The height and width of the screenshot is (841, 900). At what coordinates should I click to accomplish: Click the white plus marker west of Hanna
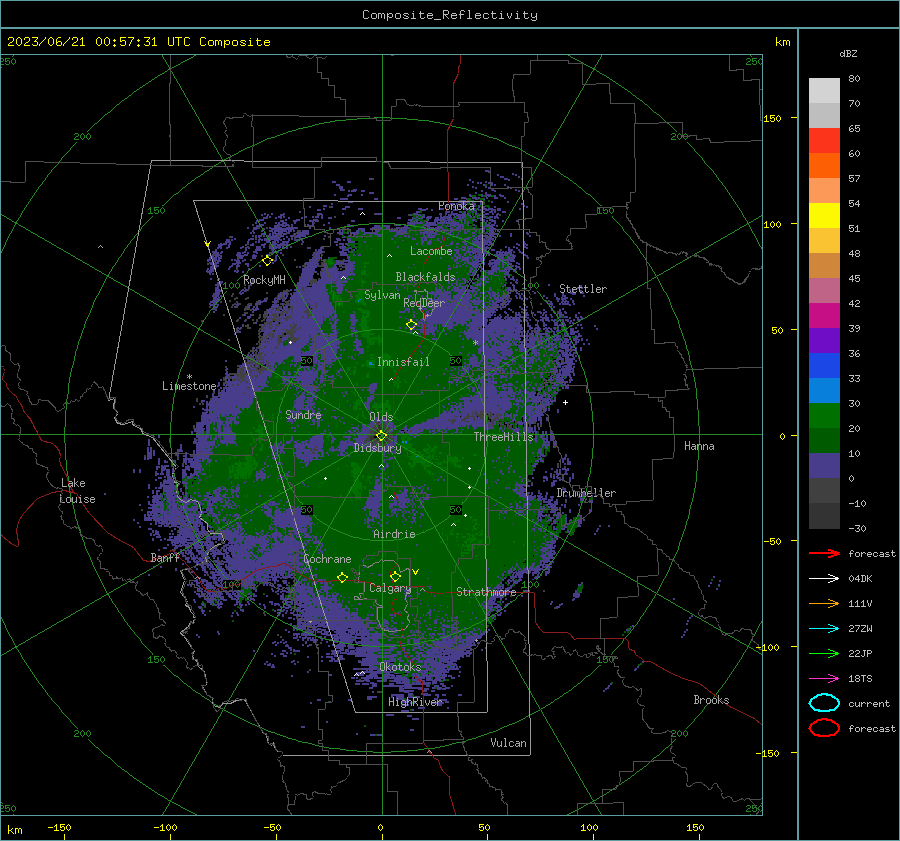(x=565, y=402)
